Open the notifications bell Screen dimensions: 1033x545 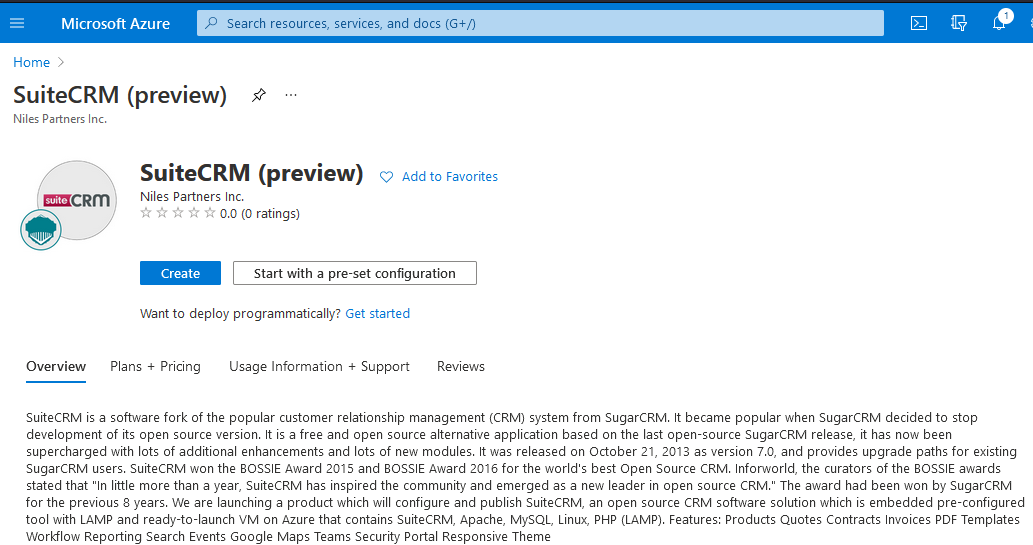coord(999,23)
